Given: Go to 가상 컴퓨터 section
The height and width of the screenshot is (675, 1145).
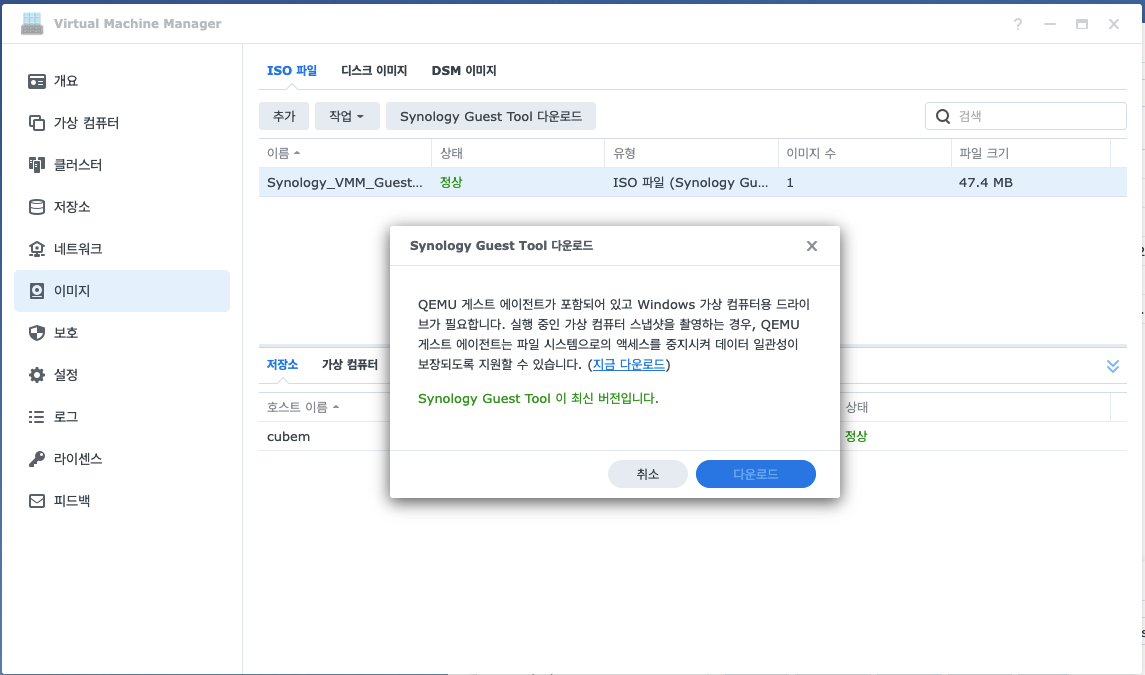Looking at the screenshot, I should (x=121, y=123).
